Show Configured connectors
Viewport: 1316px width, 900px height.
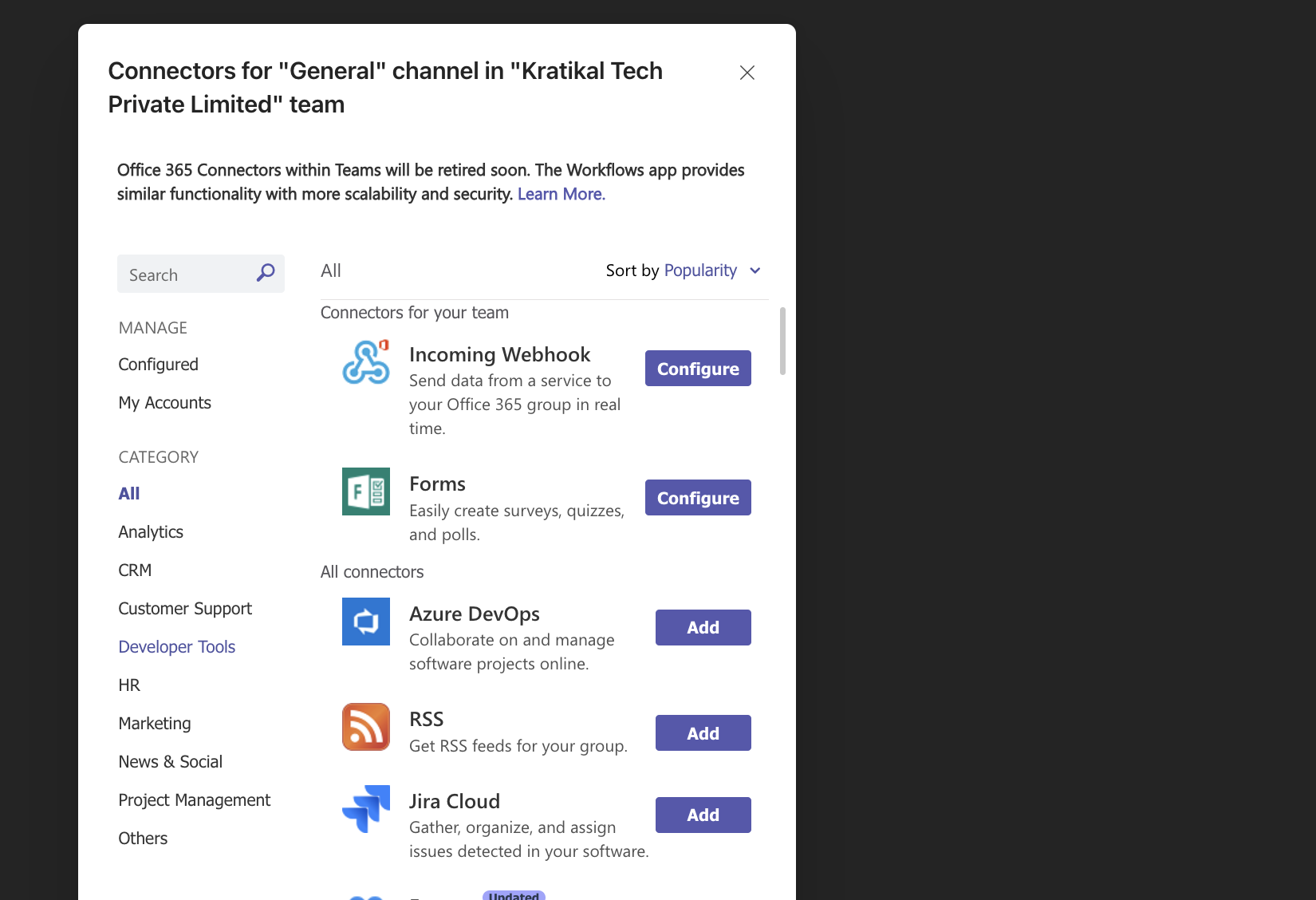click(x=158, y=365)
